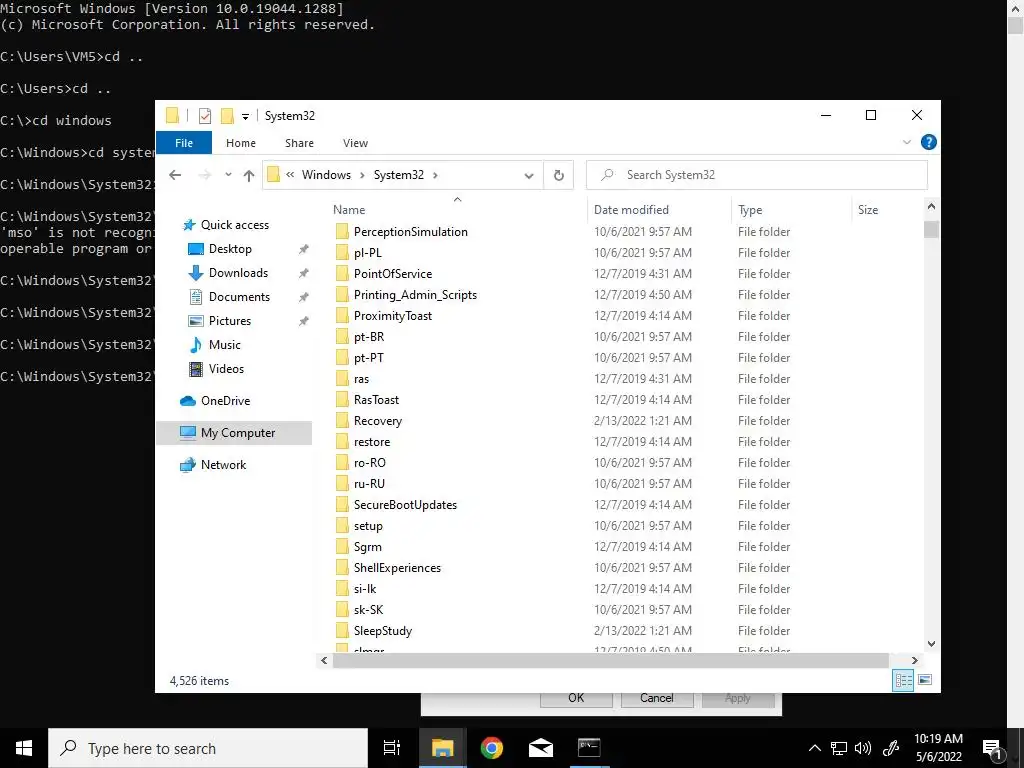Click OK in the dialog behind Explorer

[576, 698]
